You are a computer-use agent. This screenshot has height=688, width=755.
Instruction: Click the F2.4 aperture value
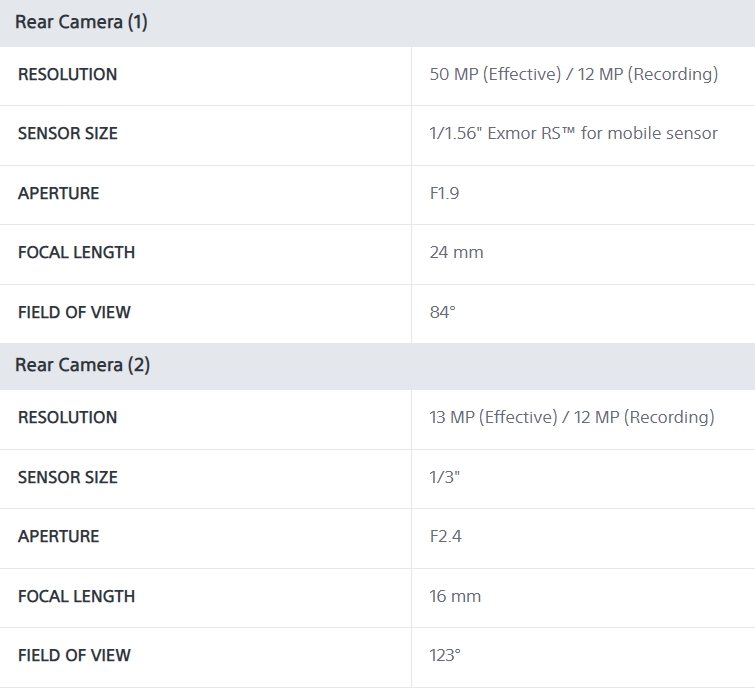(x=445, y=536)
